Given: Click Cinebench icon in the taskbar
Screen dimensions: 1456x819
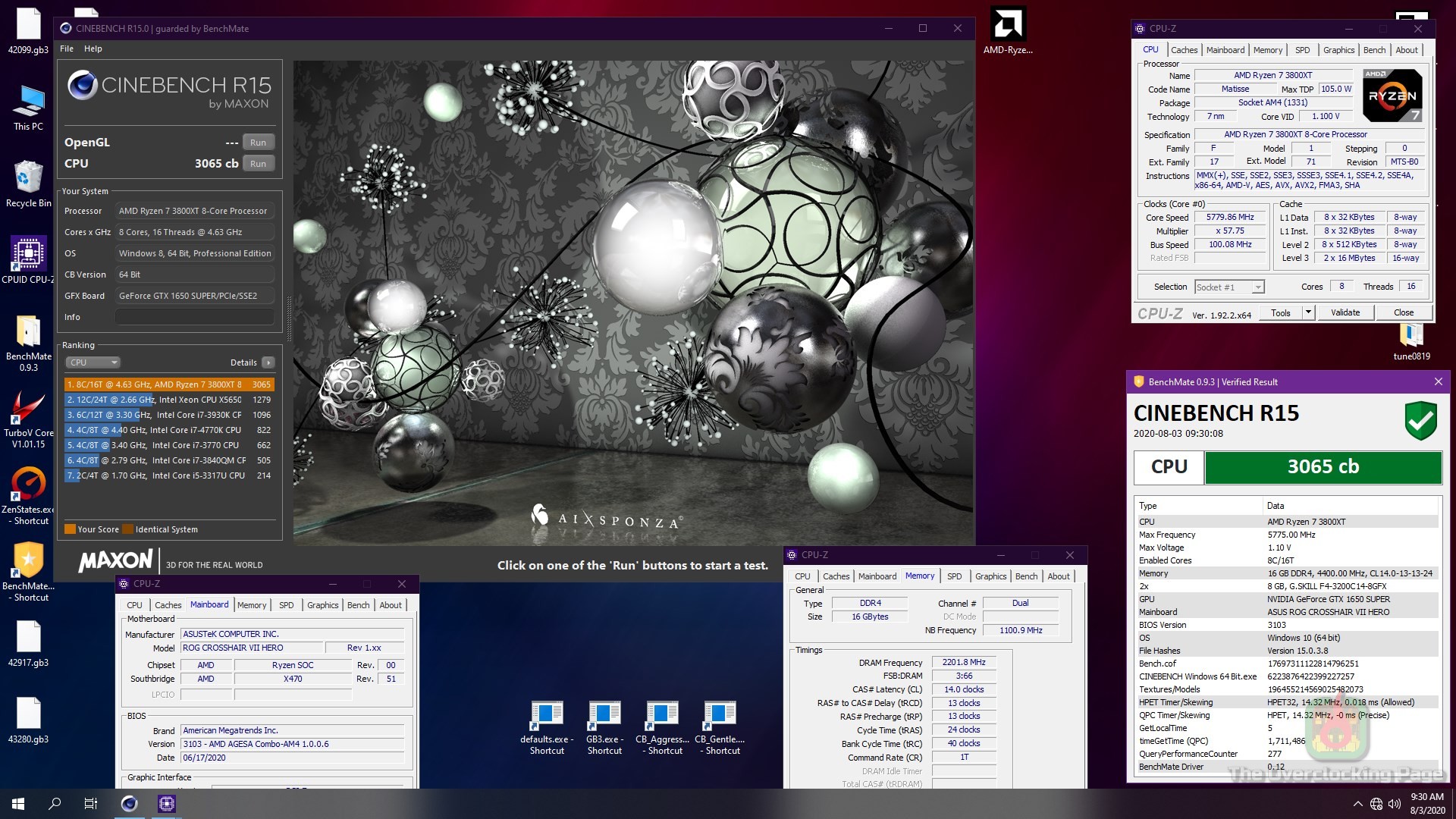Looking at the screenshot, I should click(130, 804).
